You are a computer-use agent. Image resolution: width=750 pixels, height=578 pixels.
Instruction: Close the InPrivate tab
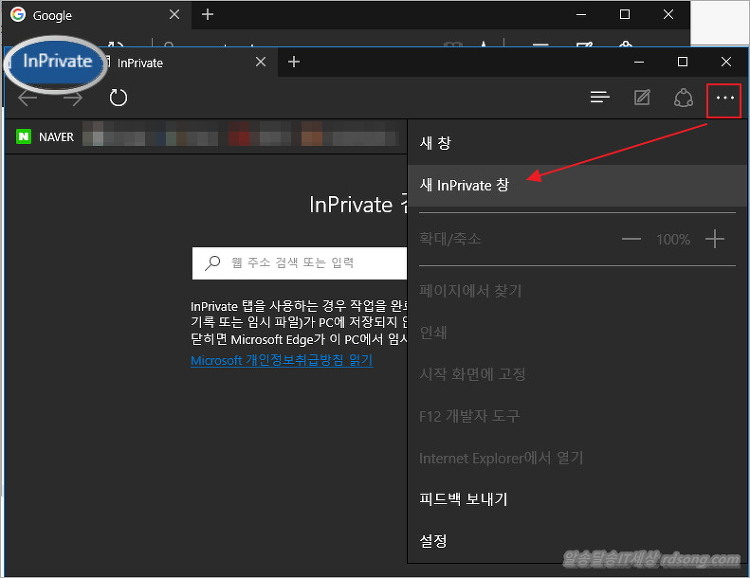261,62
